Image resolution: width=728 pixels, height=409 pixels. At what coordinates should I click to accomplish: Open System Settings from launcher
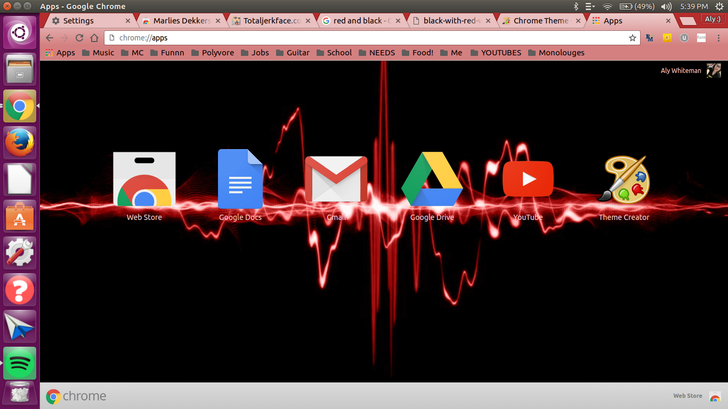[x=20, y=253]
